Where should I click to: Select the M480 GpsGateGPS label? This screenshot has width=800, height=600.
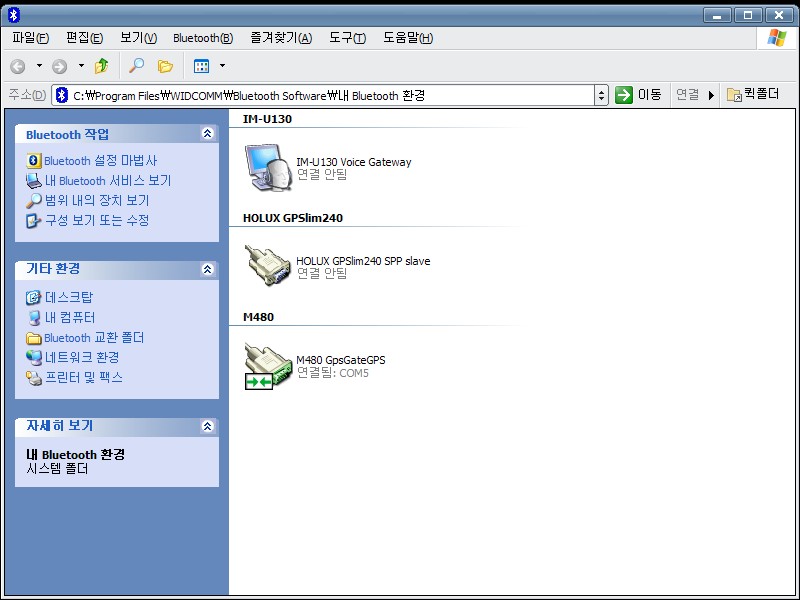341,360
